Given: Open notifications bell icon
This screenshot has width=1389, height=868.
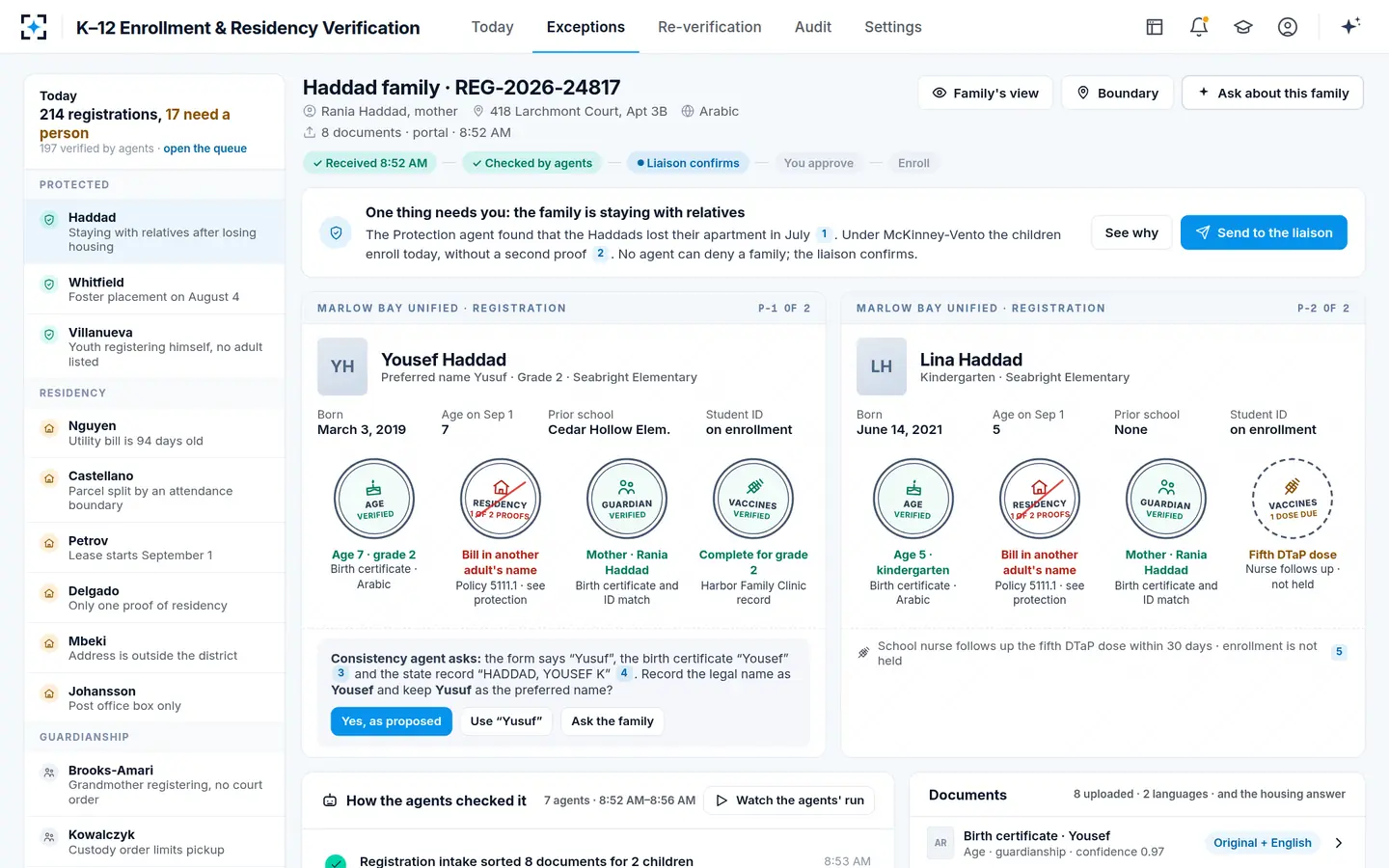Looking at the screenshot, I should (x=1199, y=27).
